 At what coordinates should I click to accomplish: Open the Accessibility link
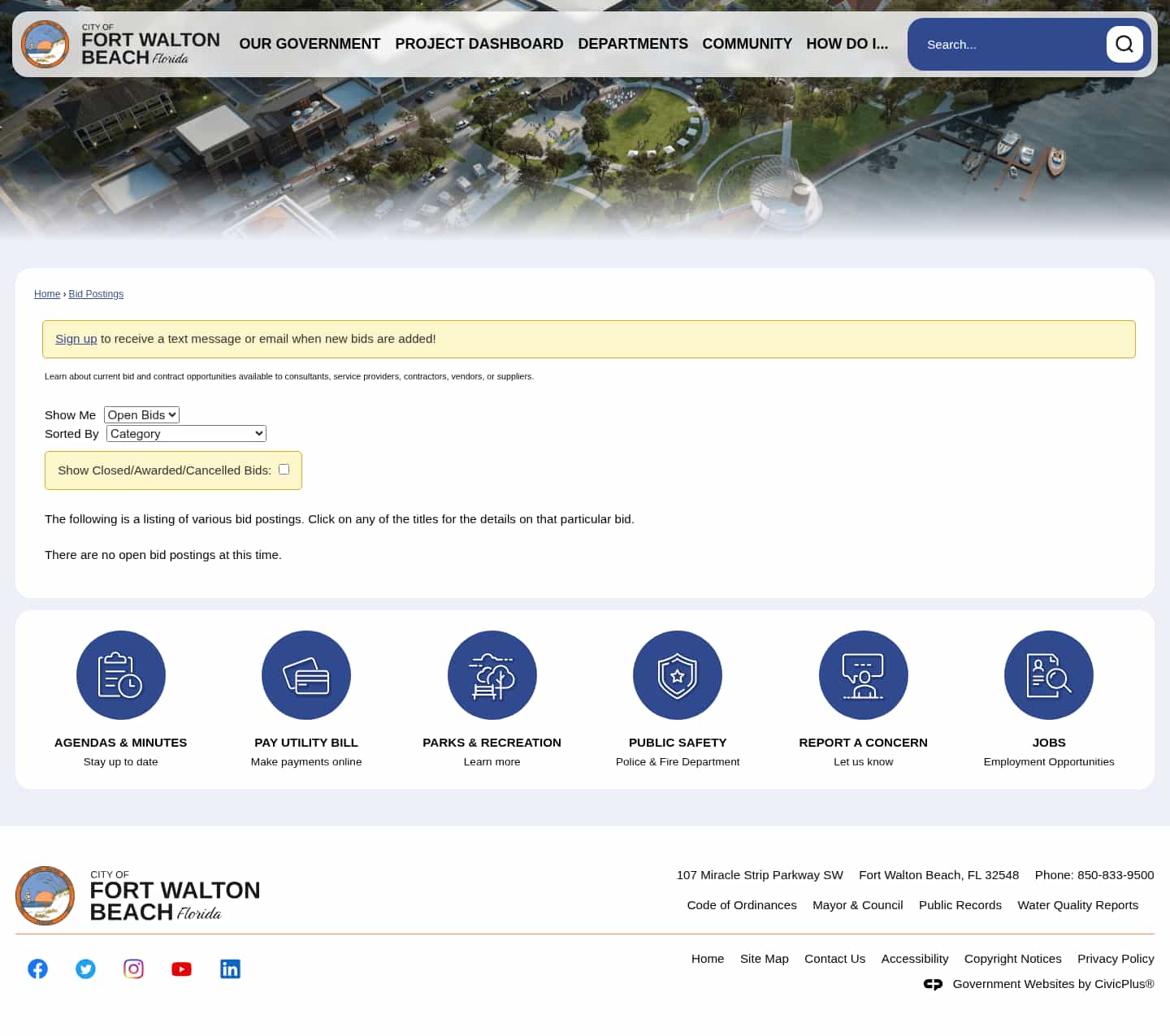pyautogui.click(x=915, y=959)
